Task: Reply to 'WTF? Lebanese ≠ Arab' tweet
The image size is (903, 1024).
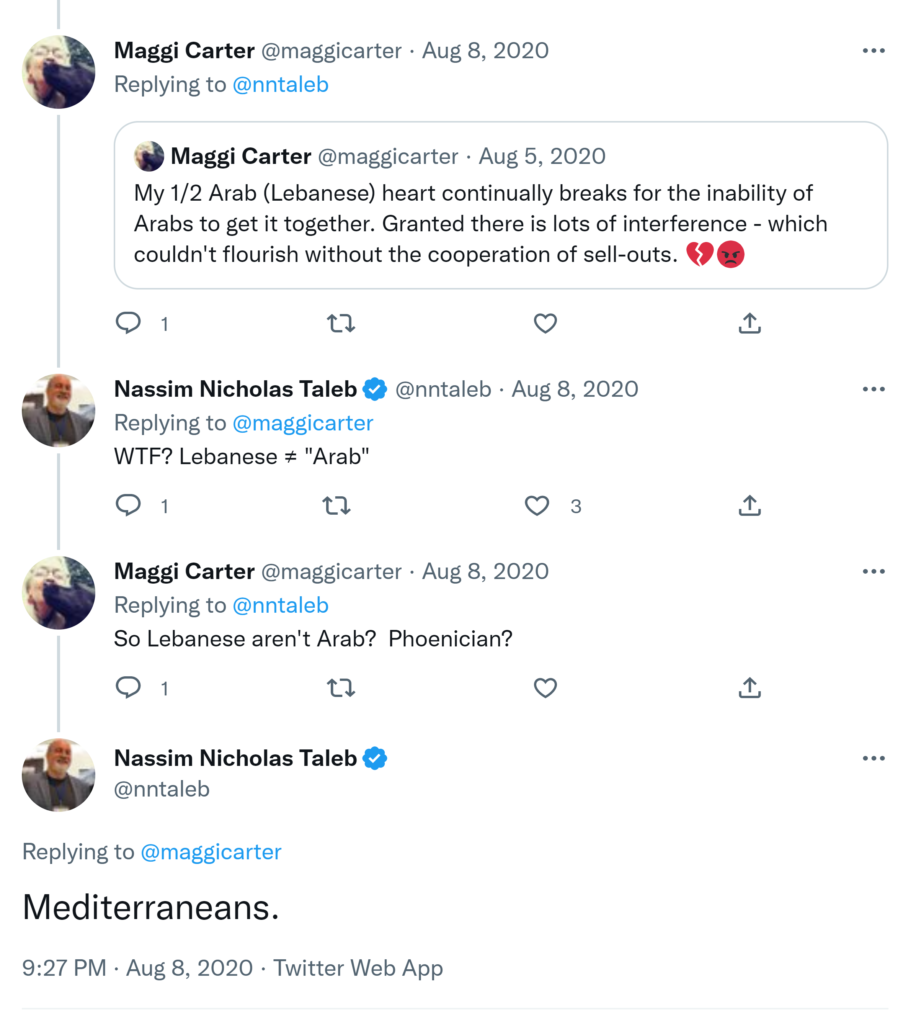Action: click(129, 506)
